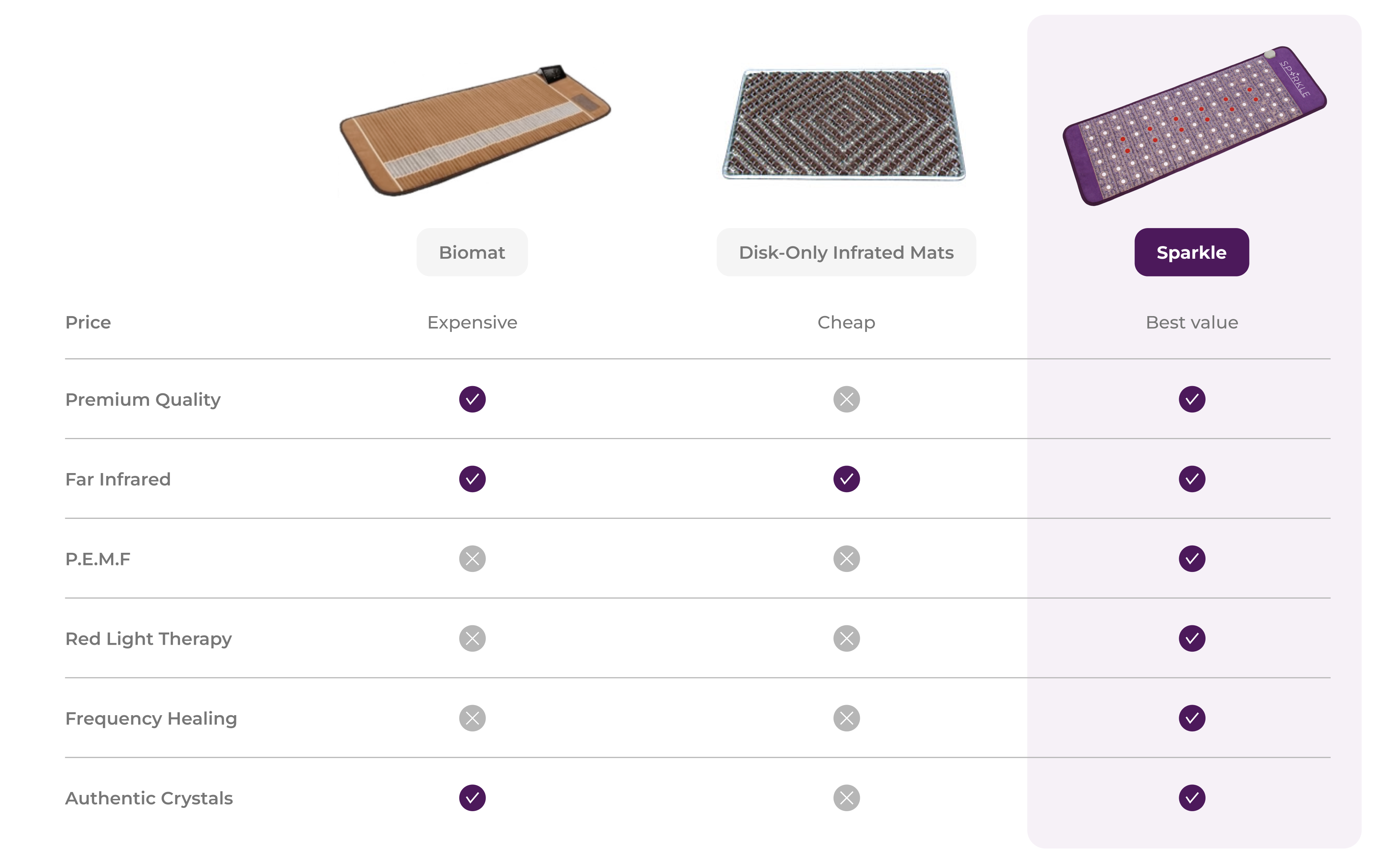The image size is (1400, 866).
Task: Click the Frequency Healing row label
Action: pos(151,718)
